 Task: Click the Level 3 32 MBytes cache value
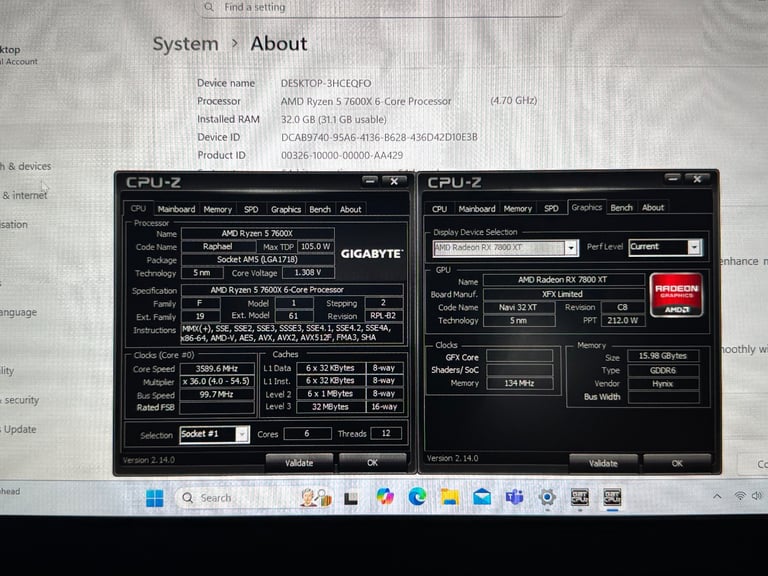331,407
